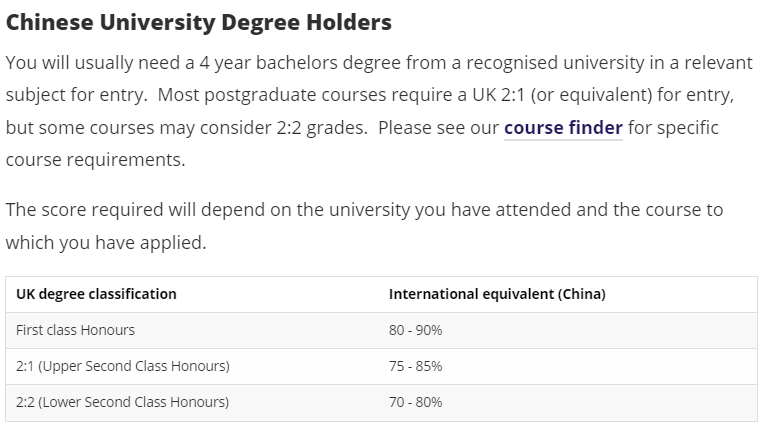The height and width of the screenshot is (428, 764).
Task: Select the UK degree classification column header
Action: click(x=96, y=294)
